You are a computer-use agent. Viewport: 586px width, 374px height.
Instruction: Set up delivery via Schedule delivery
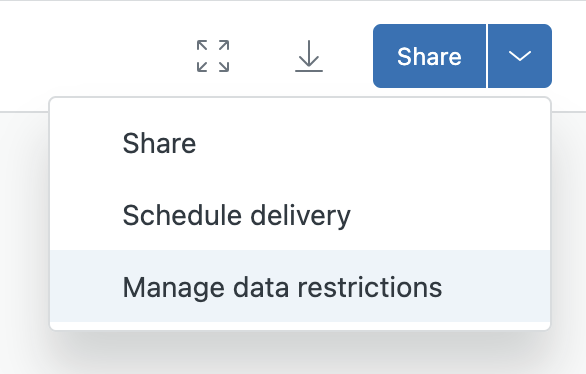click(x=300, y=215)
